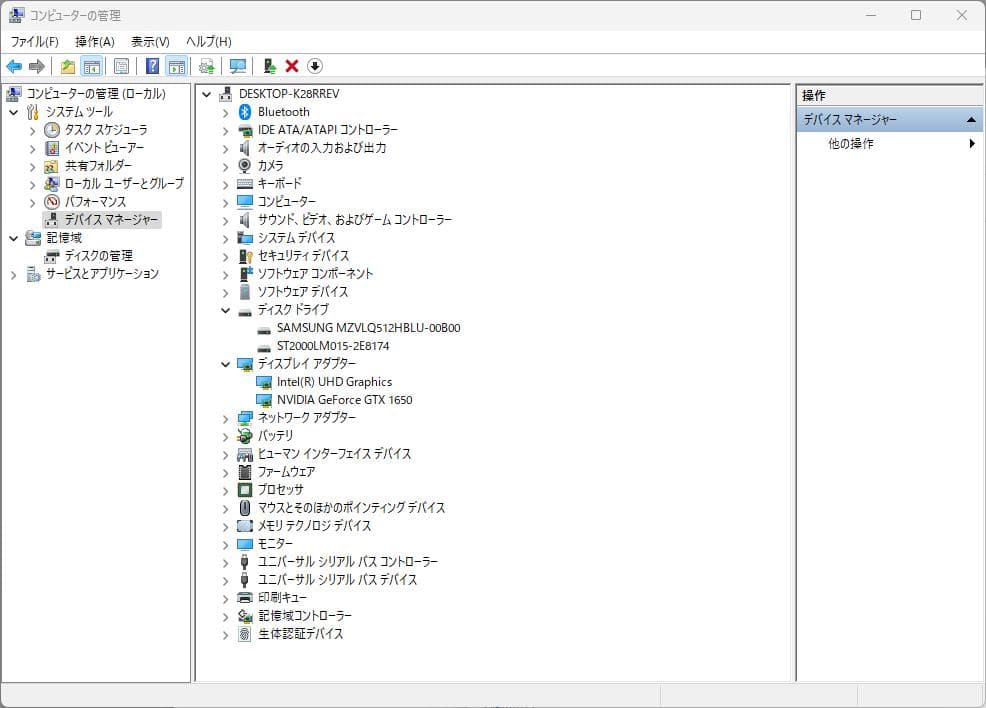Click the Help icon in the toolbar
Screen dimensions: 986x708
[151, 66]
